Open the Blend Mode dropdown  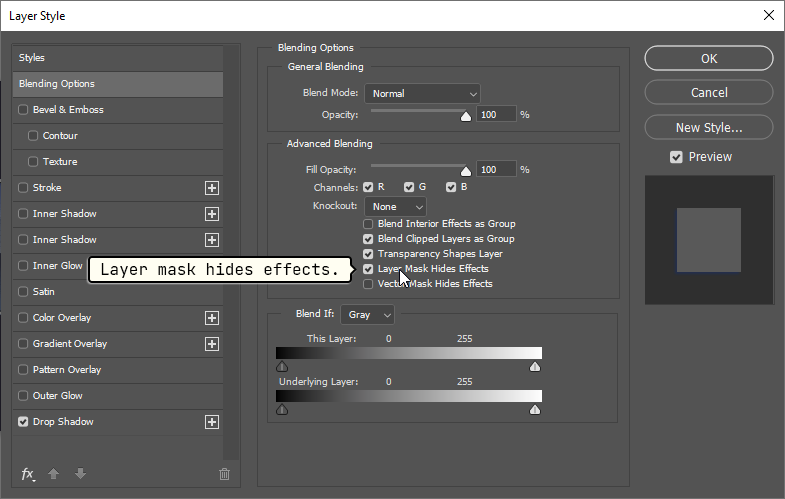[422, 94]
